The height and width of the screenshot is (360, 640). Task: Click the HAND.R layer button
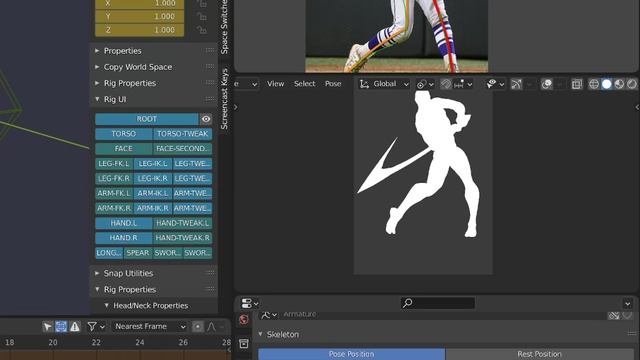coord(124,238)
